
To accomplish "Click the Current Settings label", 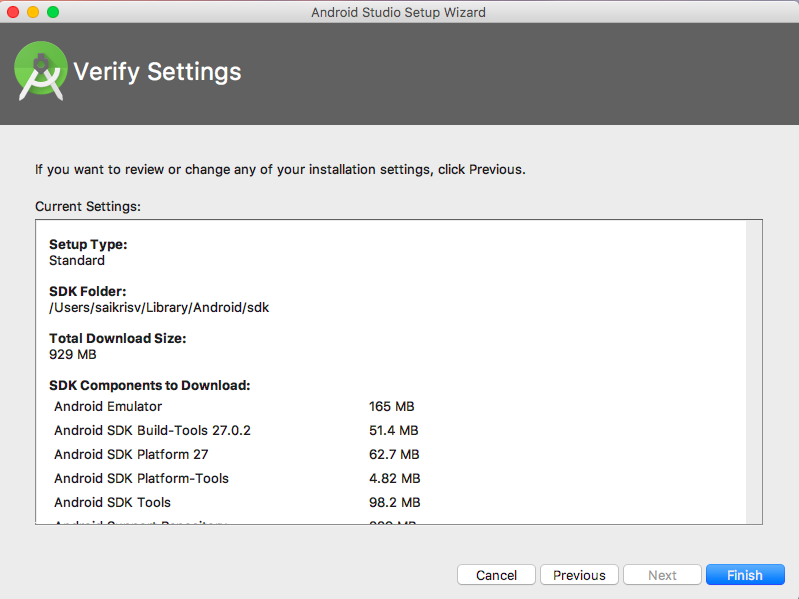I will (88, 206).
